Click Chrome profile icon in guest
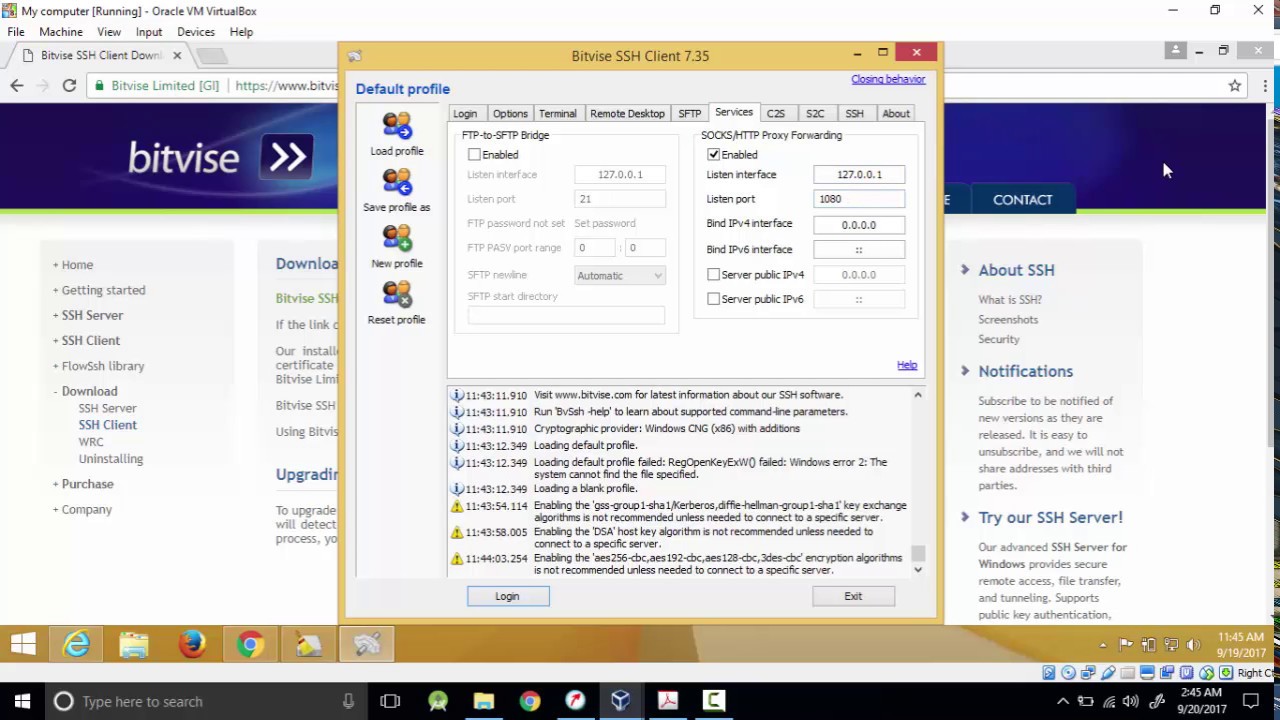 (x=1175, y=50)
